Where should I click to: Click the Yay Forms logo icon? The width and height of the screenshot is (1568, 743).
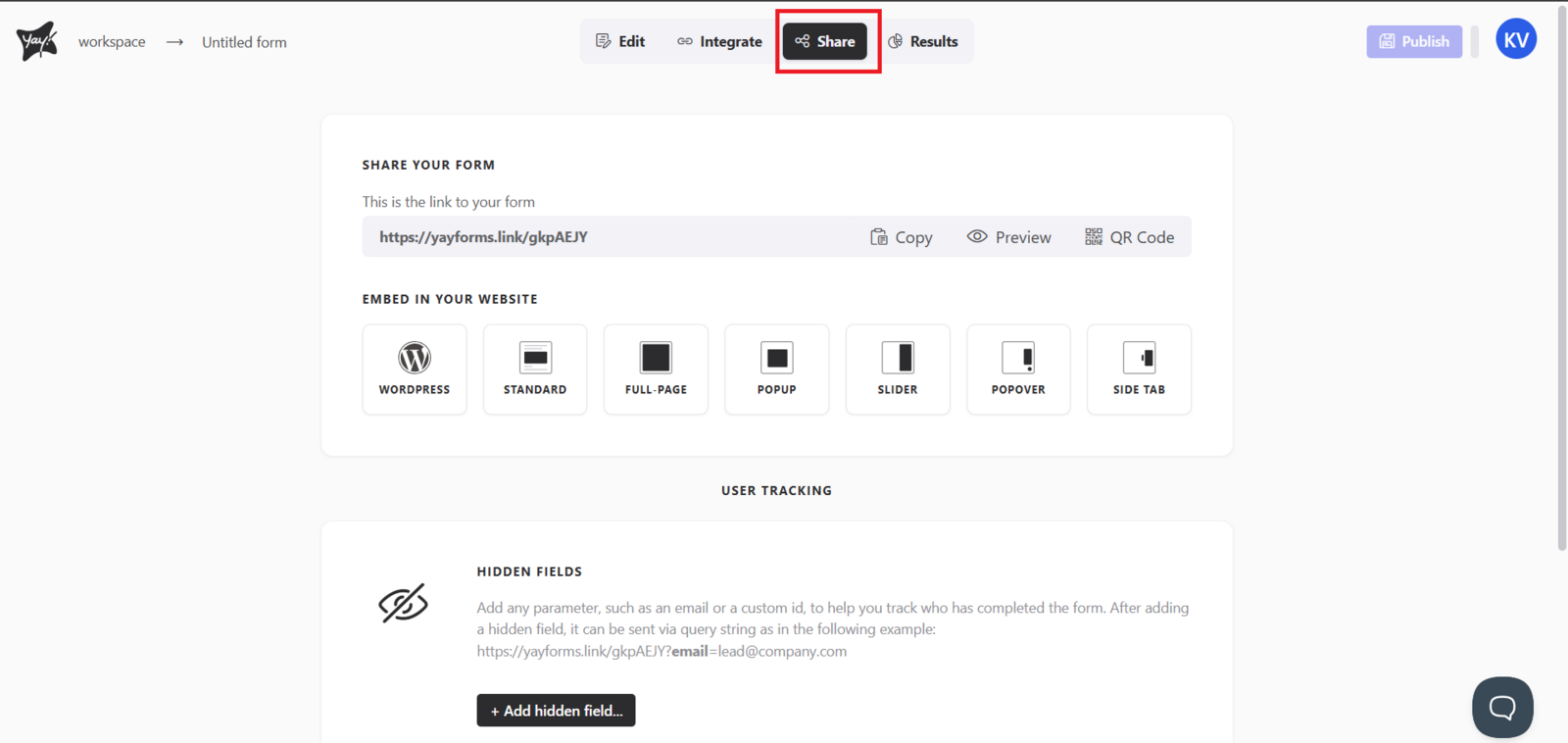coord(37,41)
